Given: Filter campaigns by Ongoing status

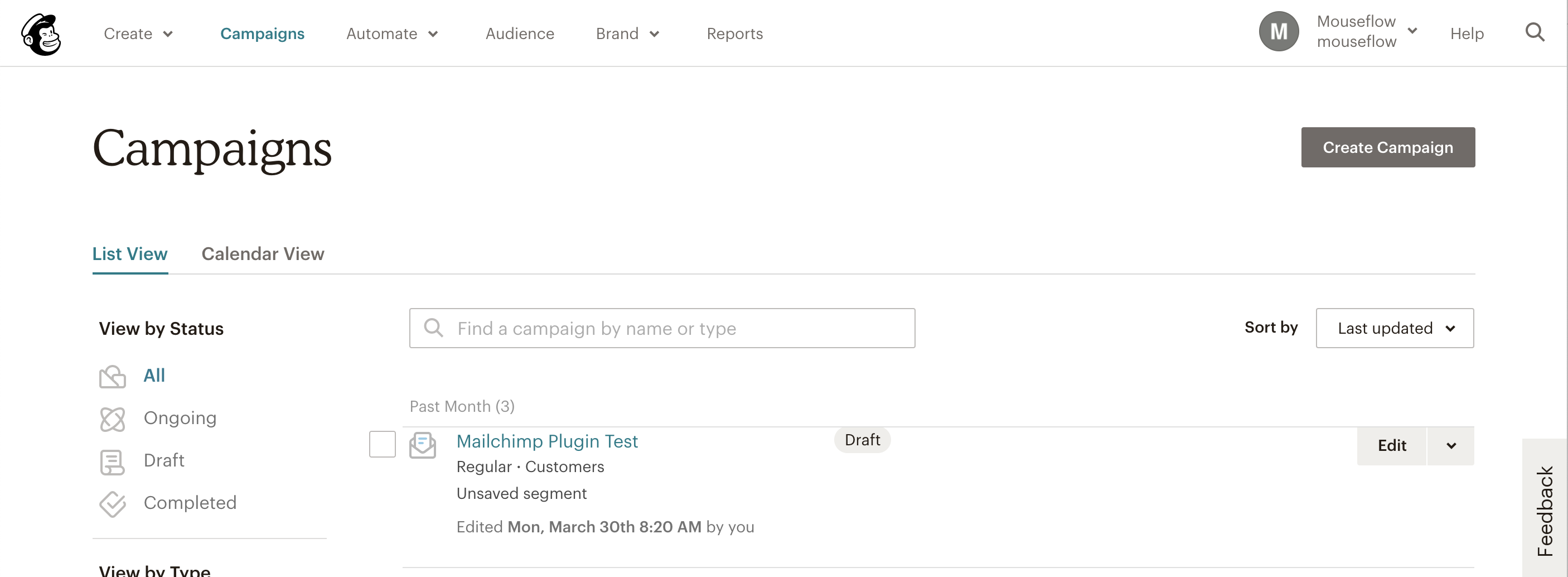Looking at the screenshot, I should pyautogui.click(x=180, y=418).
